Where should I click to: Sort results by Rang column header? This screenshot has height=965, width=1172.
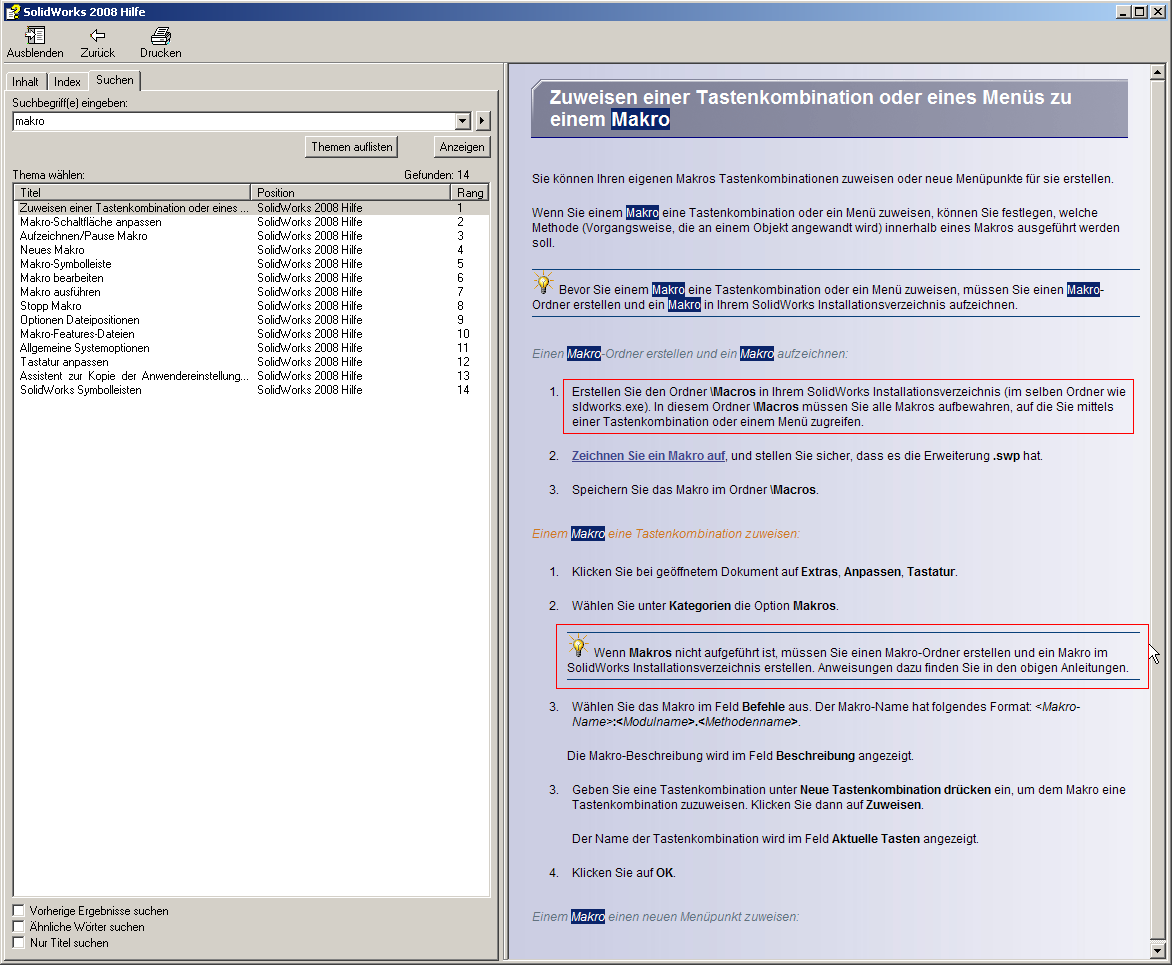470,193
